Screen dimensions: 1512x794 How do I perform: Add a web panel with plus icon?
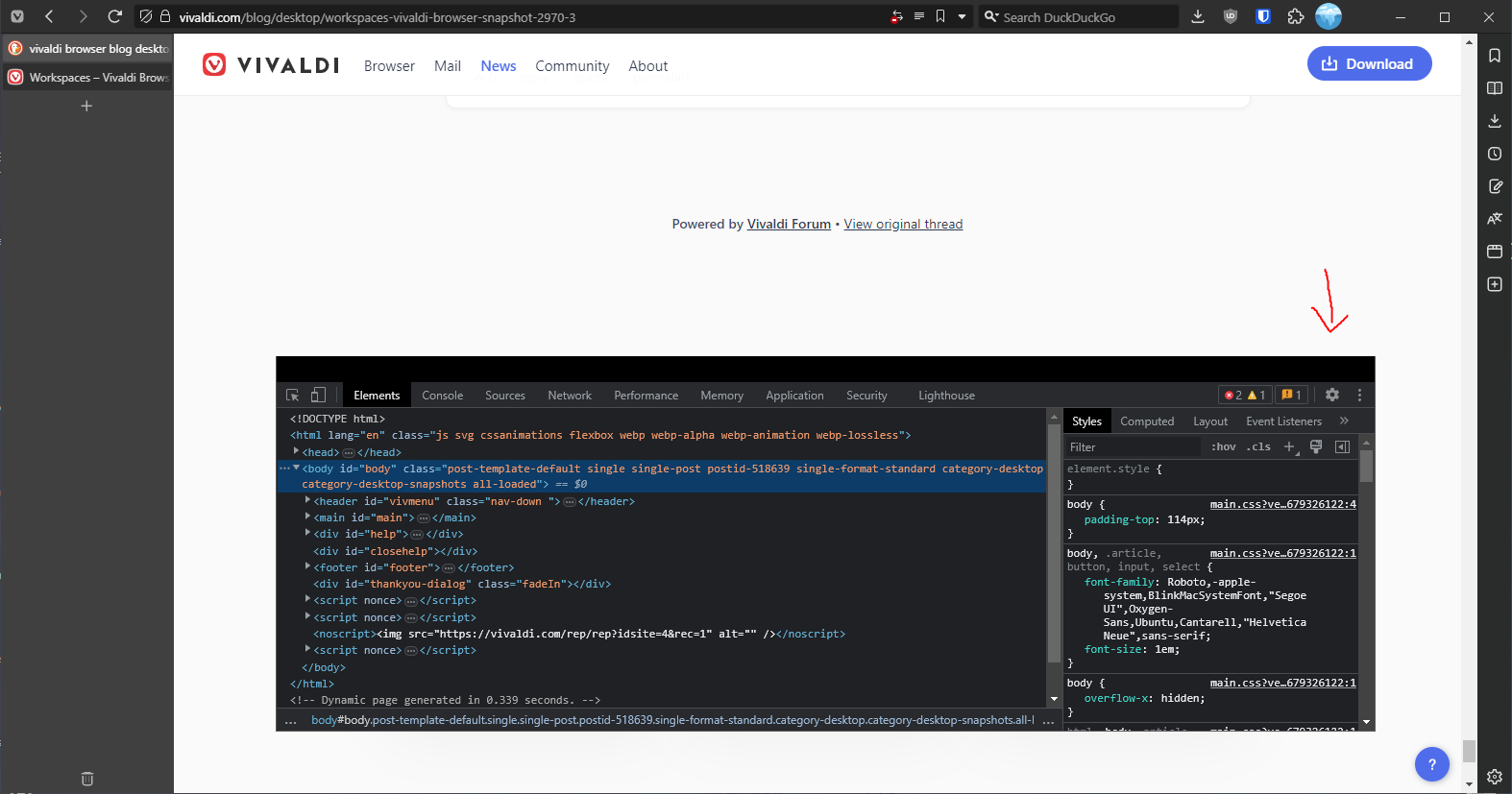(1495, 284)
